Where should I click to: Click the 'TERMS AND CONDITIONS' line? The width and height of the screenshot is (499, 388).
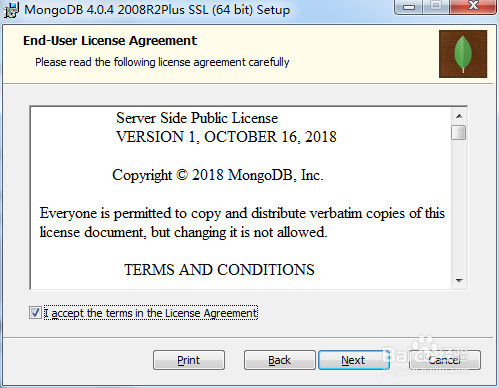pyautogui.click(x=219, y=270)
